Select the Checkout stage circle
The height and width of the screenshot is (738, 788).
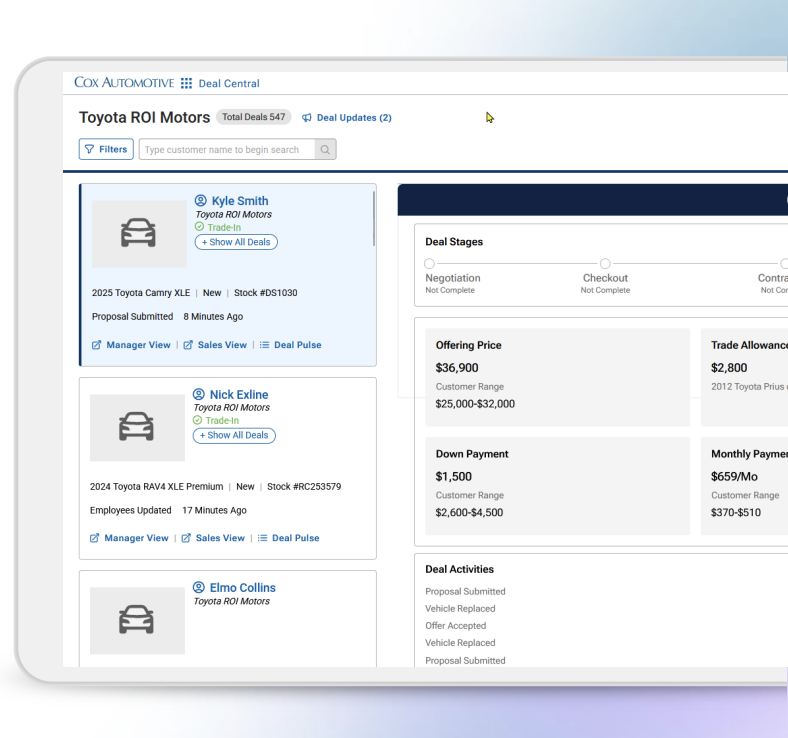(x=605, y=264)
